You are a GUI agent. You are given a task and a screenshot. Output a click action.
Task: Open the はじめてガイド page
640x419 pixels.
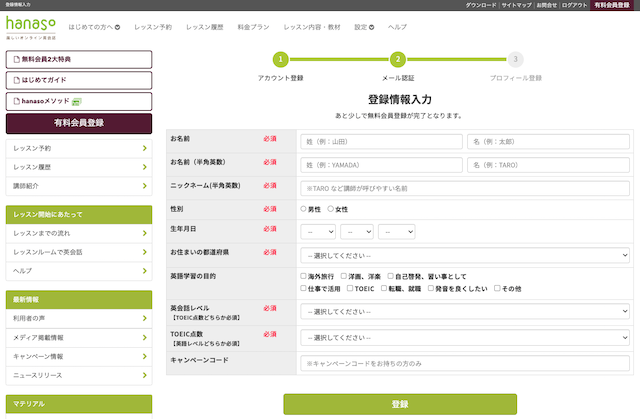pos(79,80)
